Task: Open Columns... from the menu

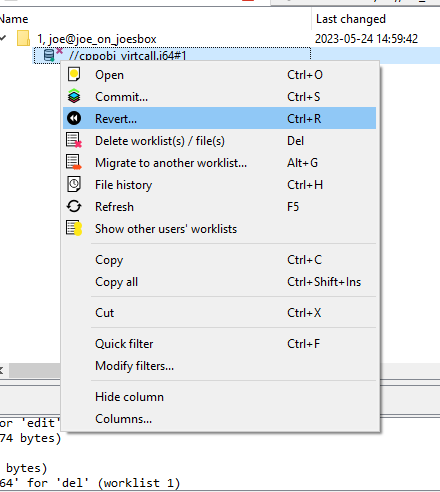Action: pos(219,419)
